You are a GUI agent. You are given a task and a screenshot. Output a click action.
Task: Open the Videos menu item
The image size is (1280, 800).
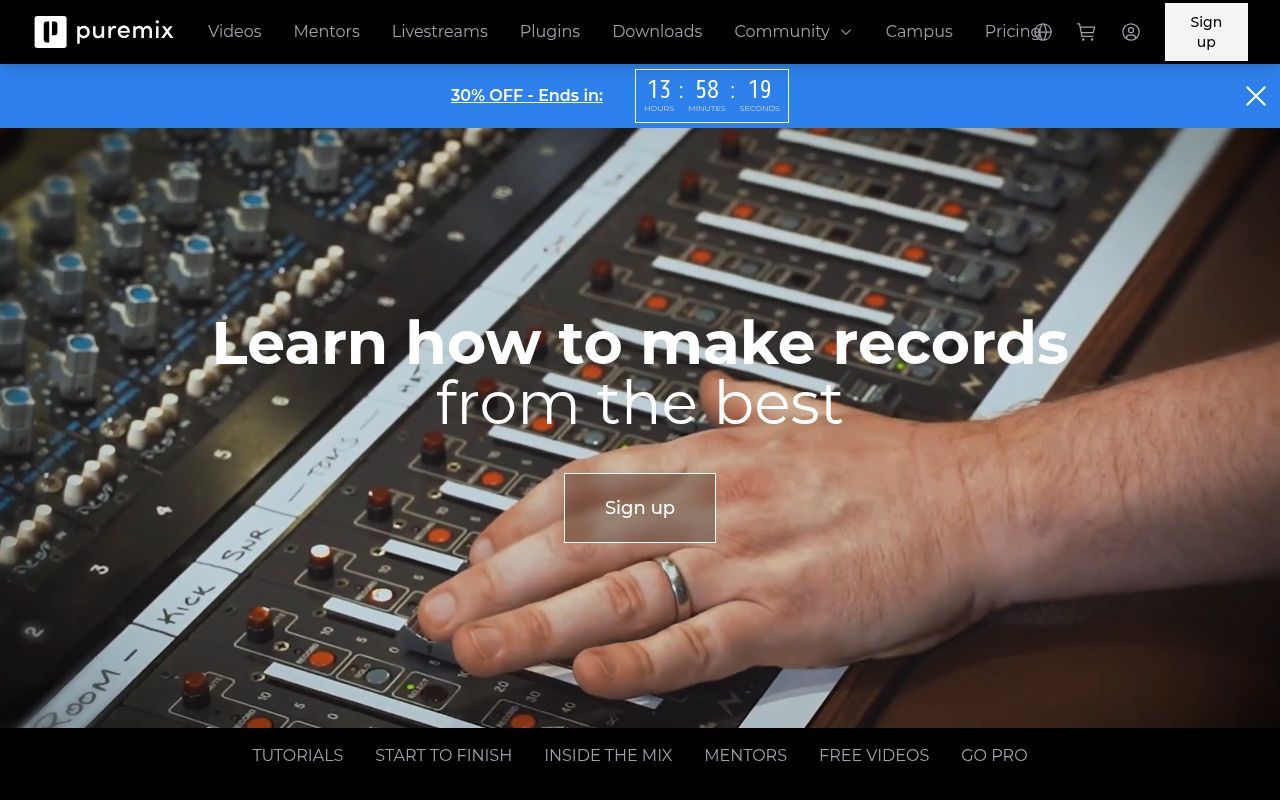coord(235,31)
